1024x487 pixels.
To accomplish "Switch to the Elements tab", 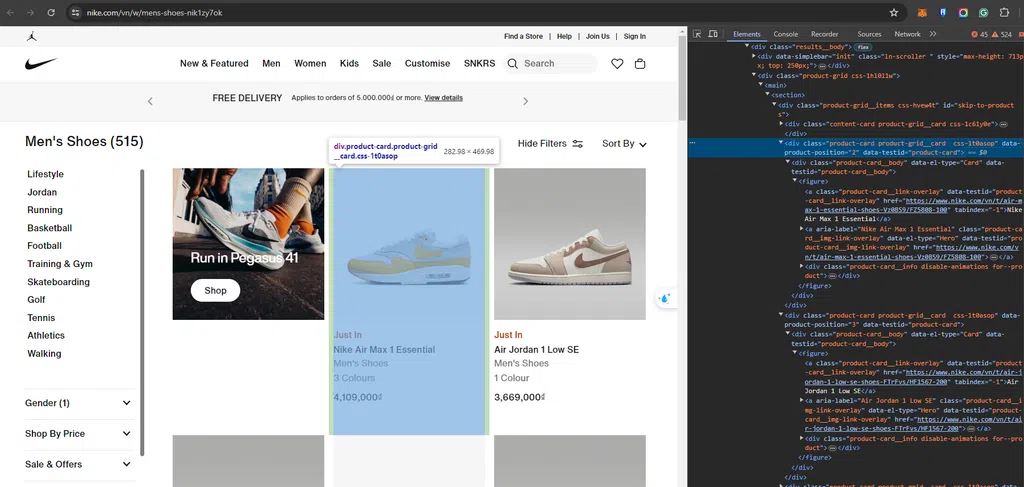I will (x=746, y=34).
